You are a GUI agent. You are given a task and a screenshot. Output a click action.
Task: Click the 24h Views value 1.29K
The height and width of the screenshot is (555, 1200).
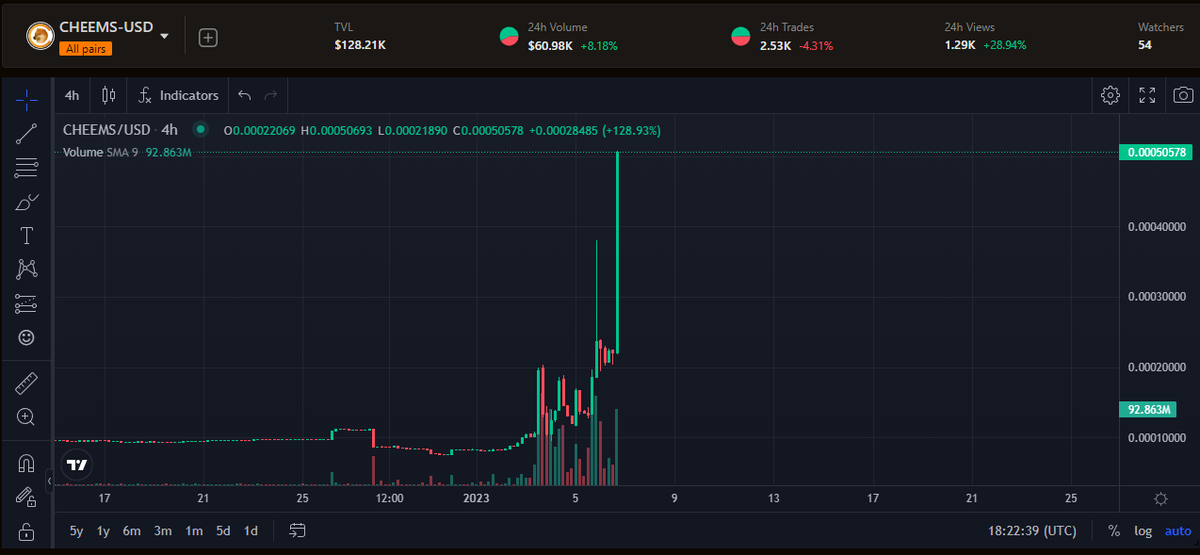click(x=959, y=45)
